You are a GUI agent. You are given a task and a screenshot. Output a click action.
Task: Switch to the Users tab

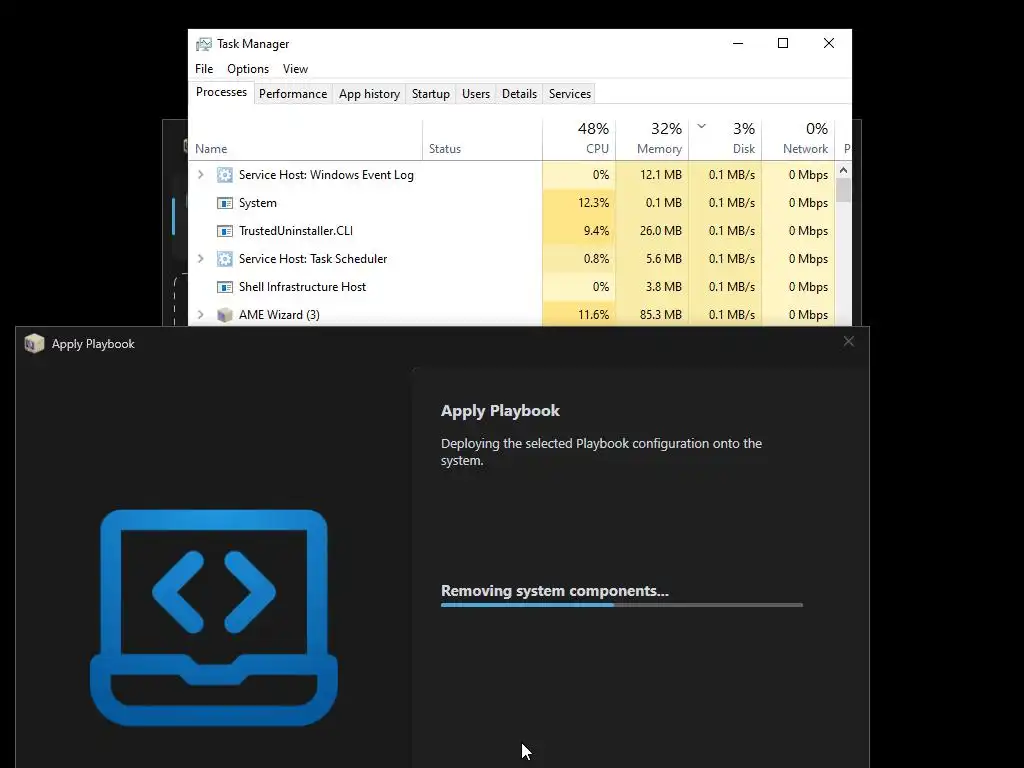[476, 94]
